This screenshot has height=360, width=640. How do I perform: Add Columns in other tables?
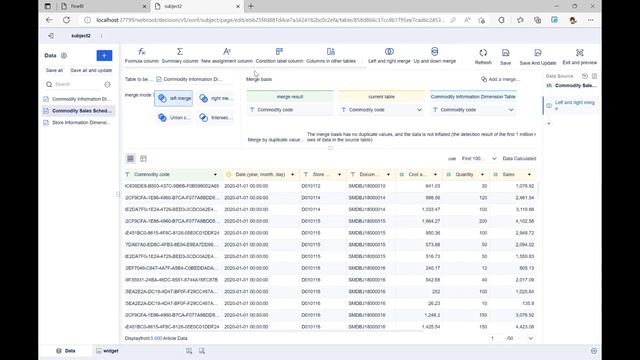[331, 56]
